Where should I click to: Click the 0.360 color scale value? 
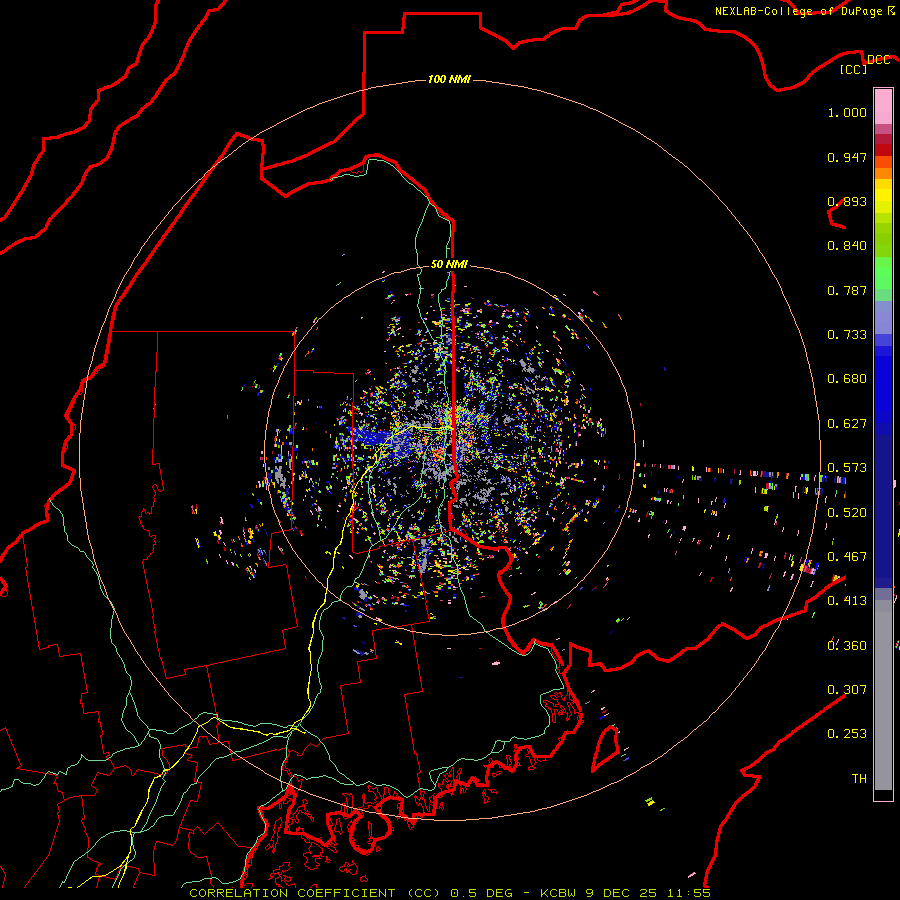[x=847, y=646]
